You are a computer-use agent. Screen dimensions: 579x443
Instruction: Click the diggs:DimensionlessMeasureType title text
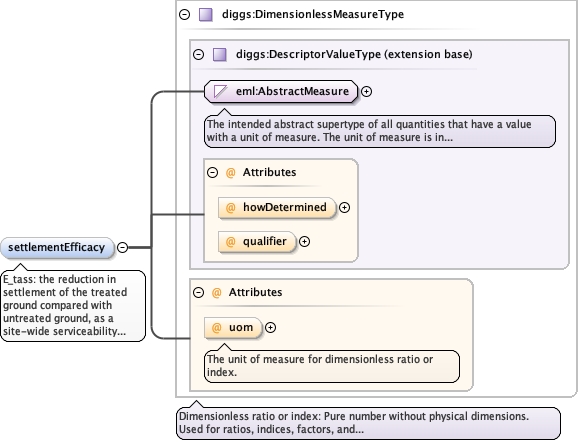pyautogui.click(x=313, y=14)
